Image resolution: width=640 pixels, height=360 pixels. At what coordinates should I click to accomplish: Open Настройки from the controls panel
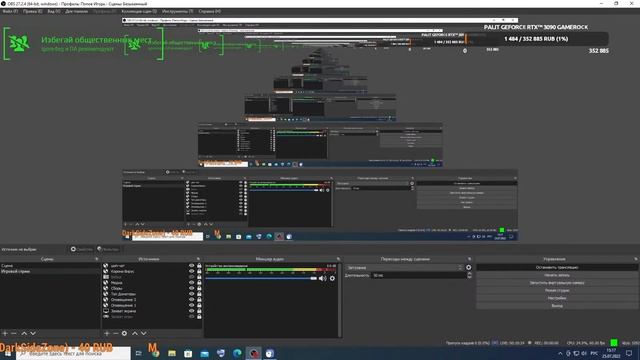pos(557,298)
